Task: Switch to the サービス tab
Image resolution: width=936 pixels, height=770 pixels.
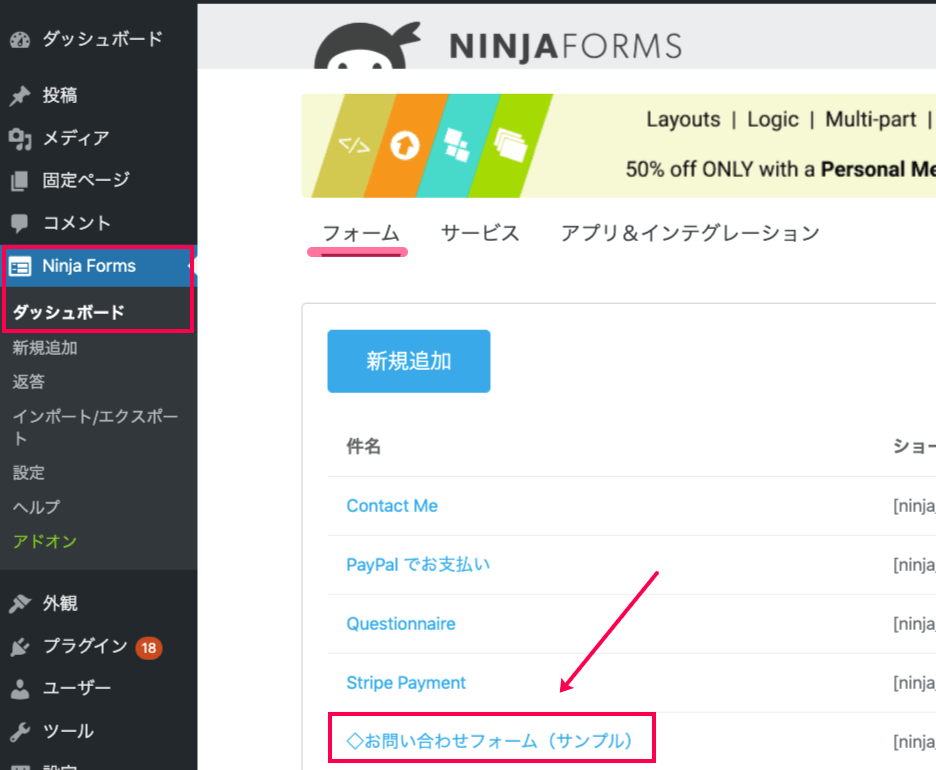Action: (x=480, y=233)
